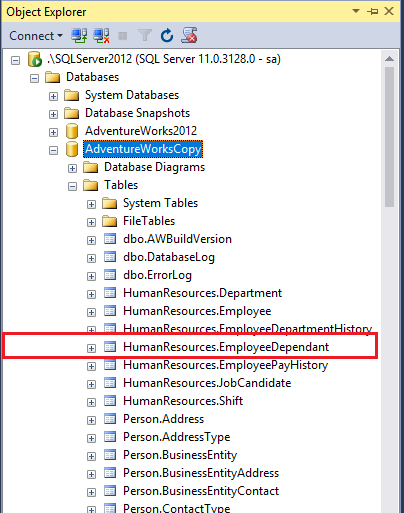Click HumanResources.EmployeeDependant table icon
The width and height of the screenshot is (404, 513).
[x=110, y=347]
